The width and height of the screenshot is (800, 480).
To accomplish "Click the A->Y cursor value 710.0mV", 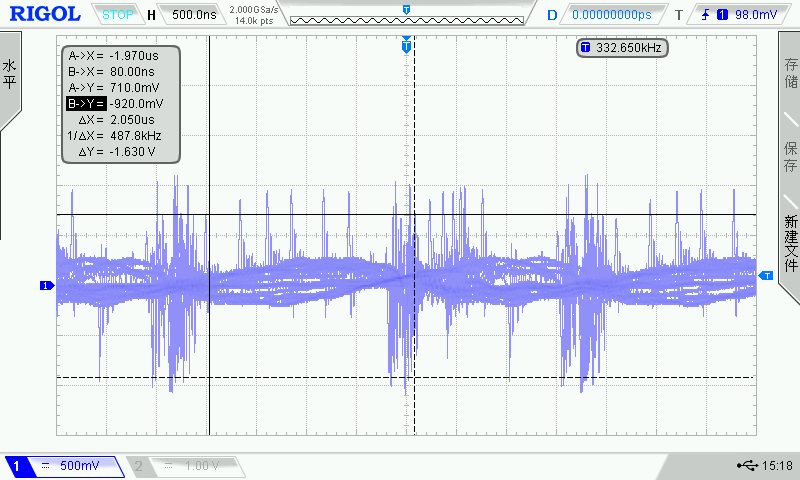I will (x=134, y=88).
